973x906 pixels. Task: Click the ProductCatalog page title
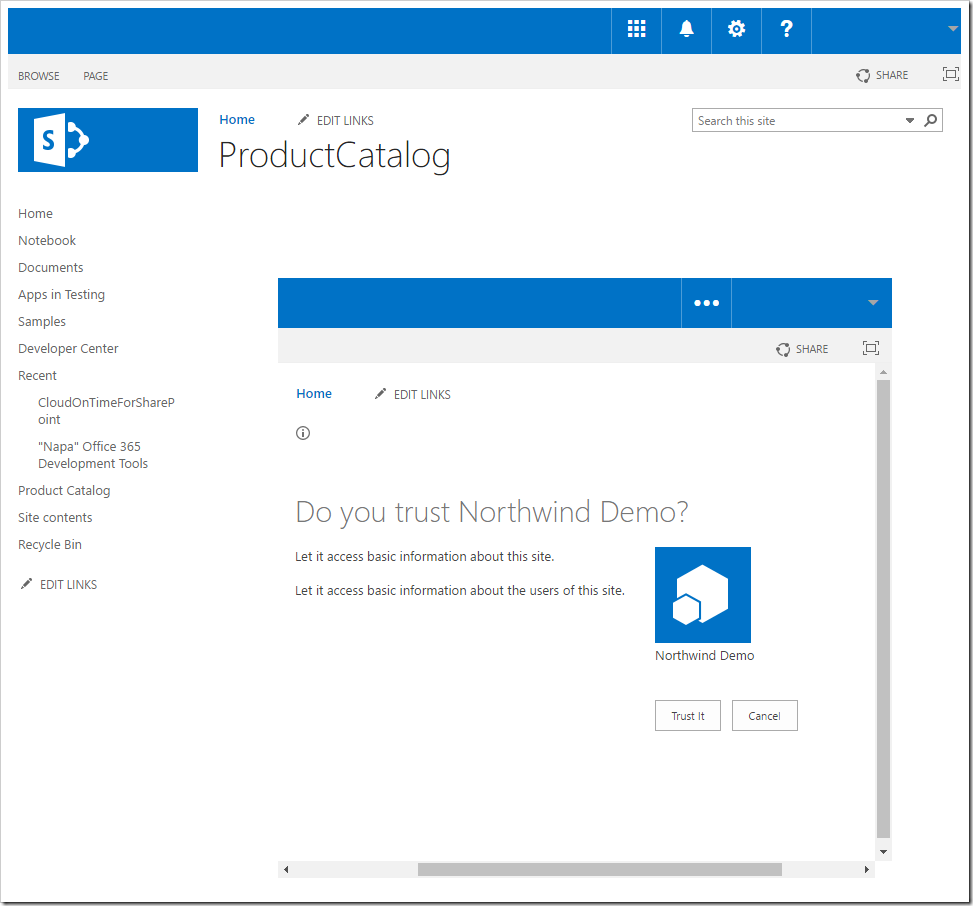pyautogui.click(x=334, y=156)
